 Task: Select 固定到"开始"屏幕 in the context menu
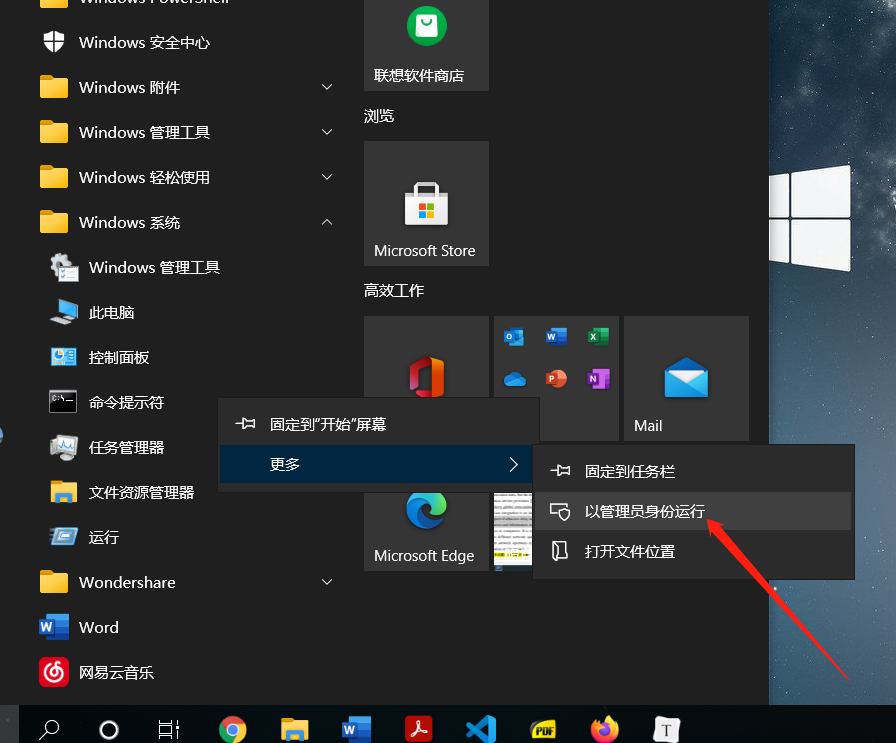point(379,424)
